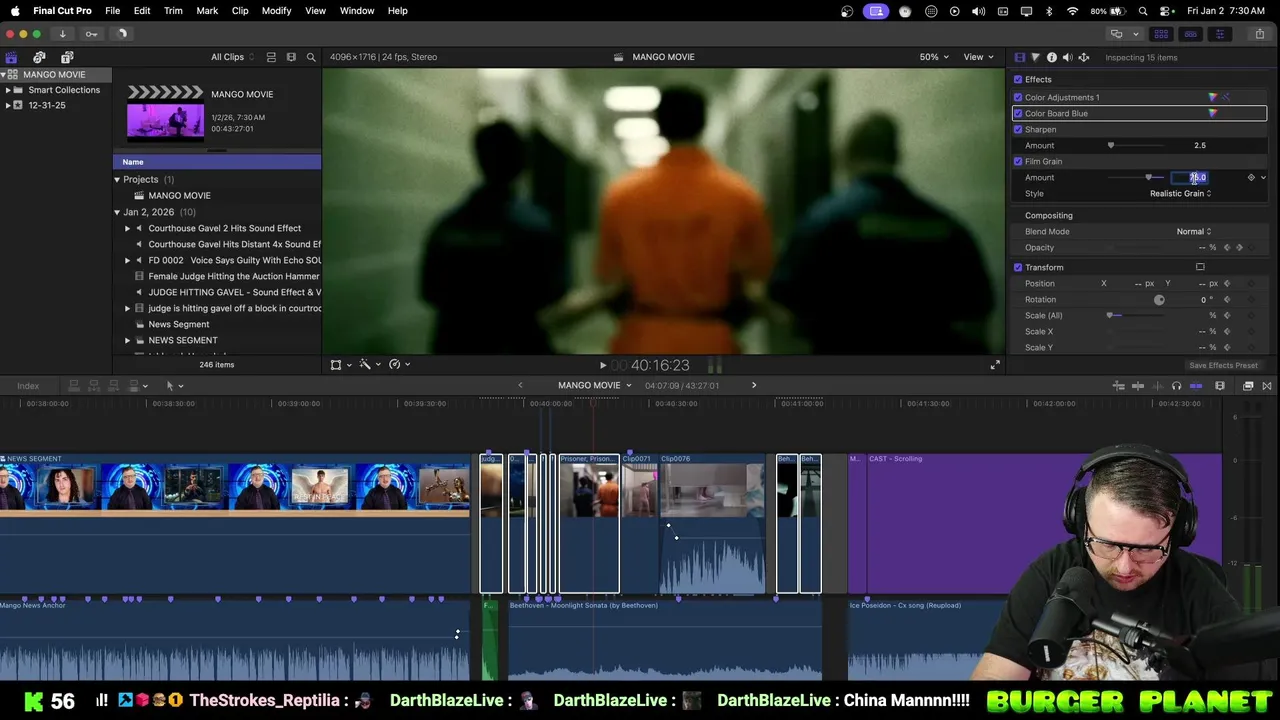Open the All Clips filter dropdown
Screen dimensions: 1280x720
click(x=231, y=57)
